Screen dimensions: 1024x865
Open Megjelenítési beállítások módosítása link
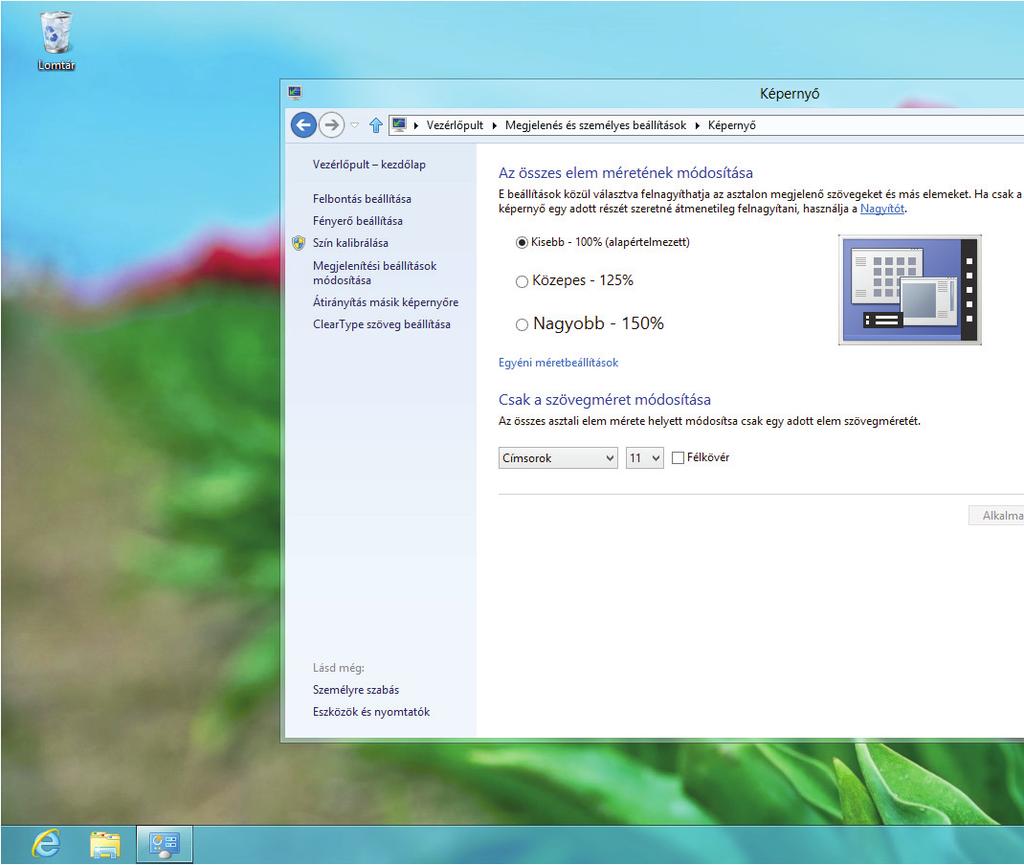click(374, 273)
